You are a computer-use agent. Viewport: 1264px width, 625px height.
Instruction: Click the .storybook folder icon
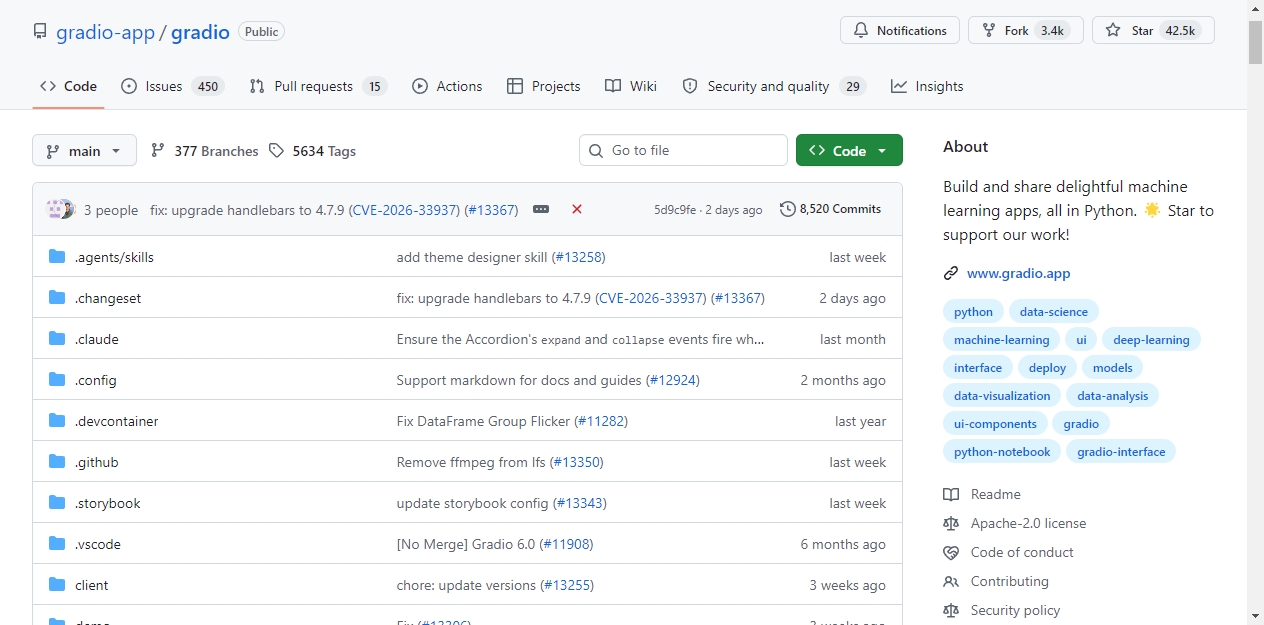[x=57, y=503]
